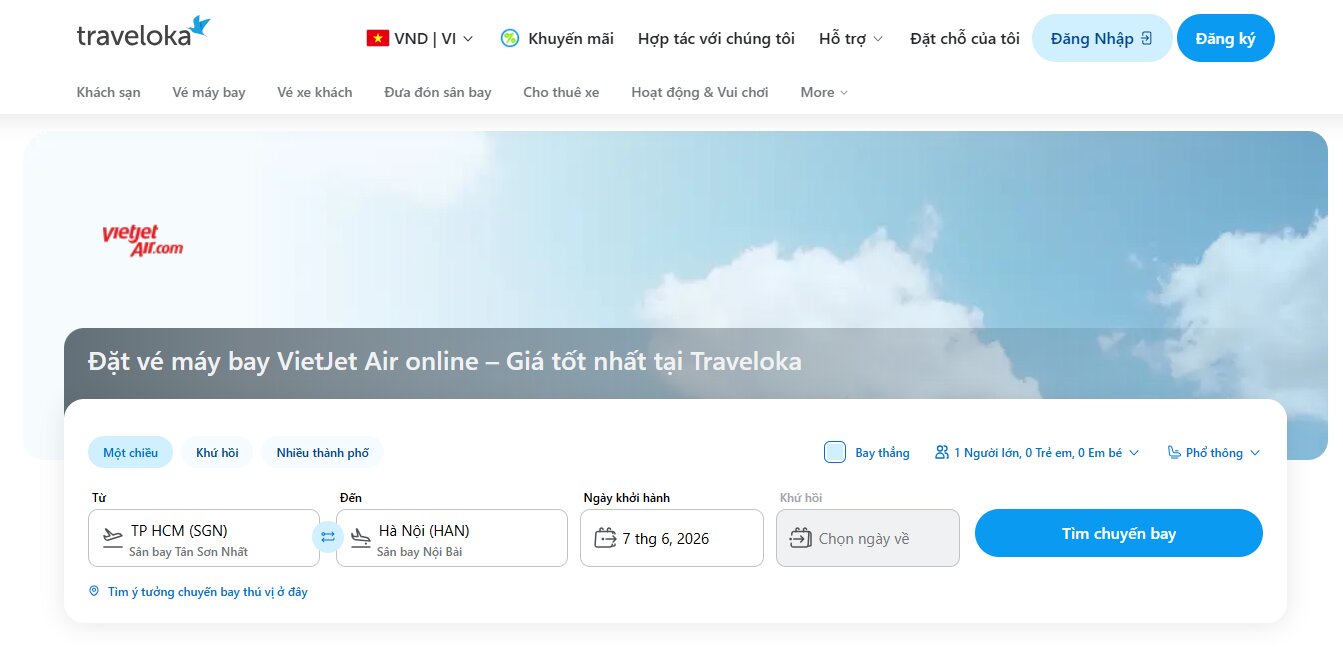Click Tìm ý tưởng chuyến bay thú vị link
Screen dimensions: 1343x647
[x=208, y=592]
